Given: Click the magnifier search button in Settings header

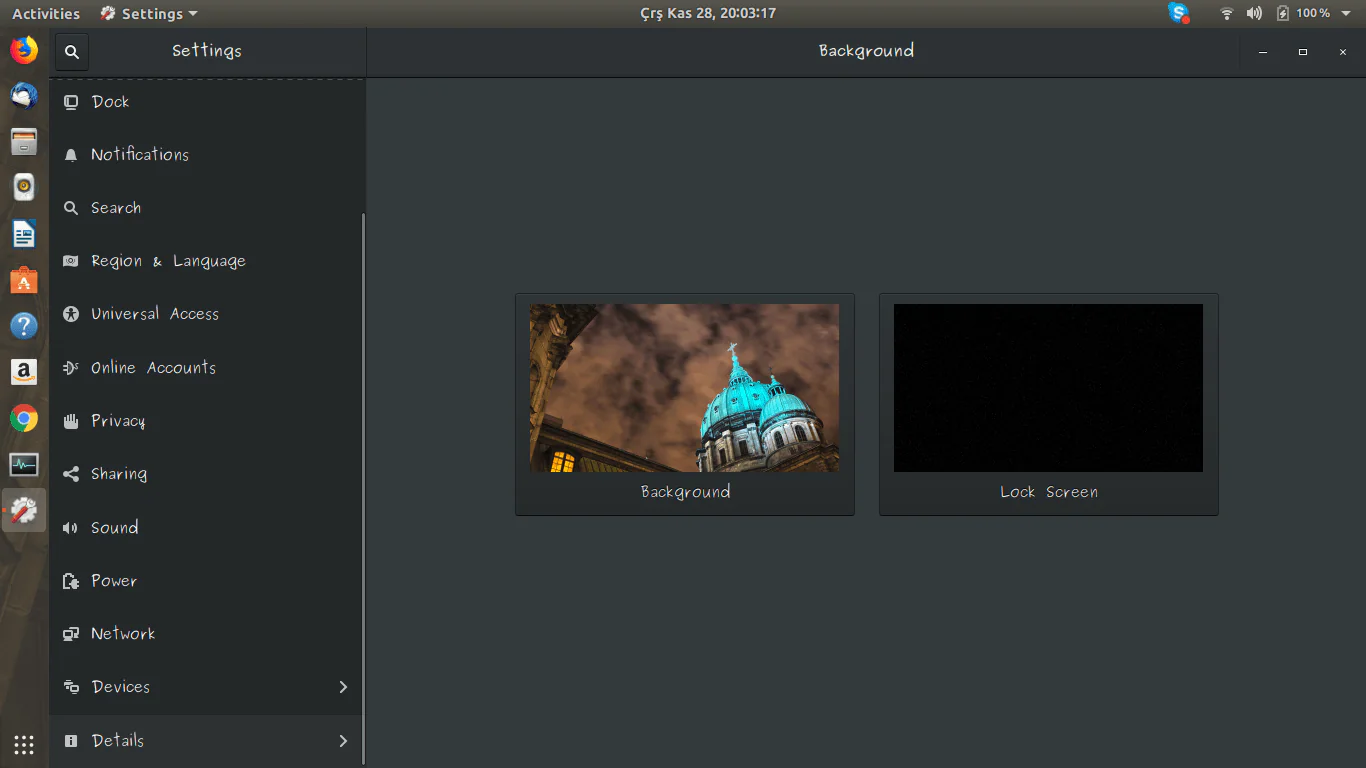Looking at the screenshot, I should pyautogui.click(x=72, y=52).
